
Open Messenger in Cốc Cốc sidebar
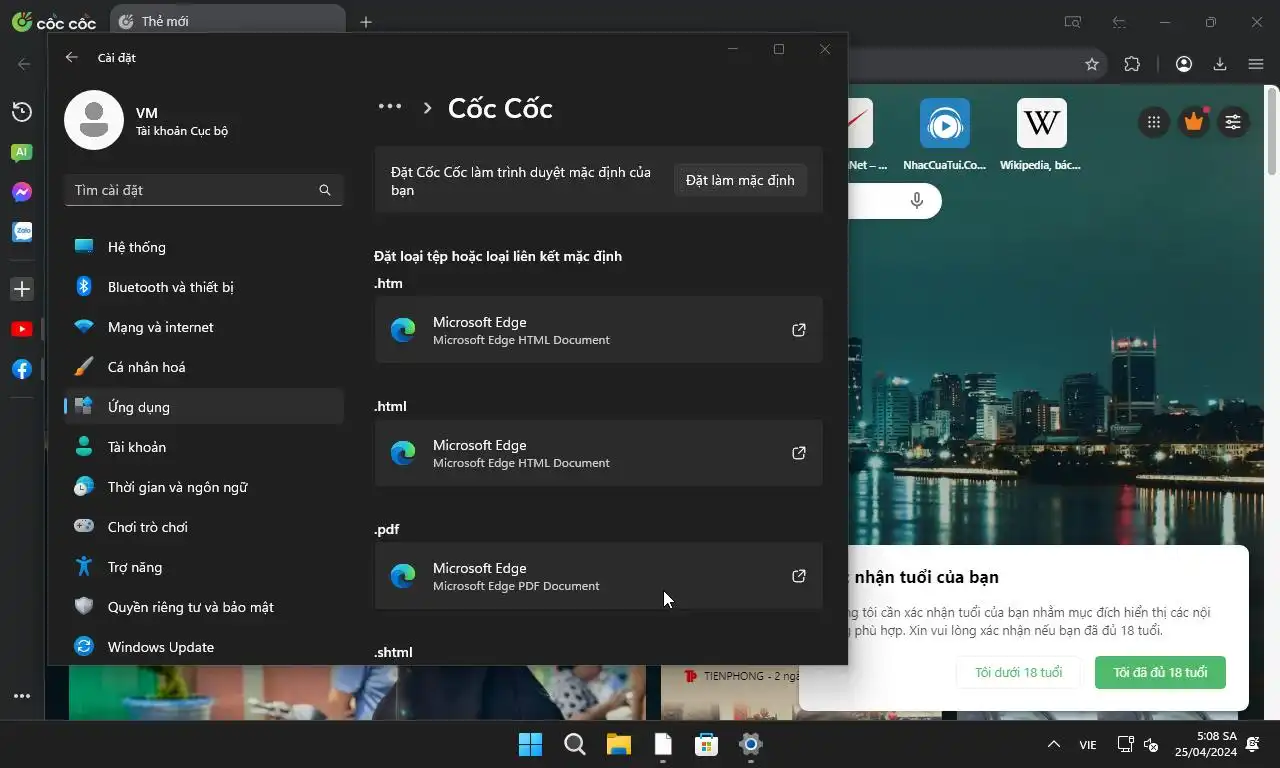click(21, 192)
